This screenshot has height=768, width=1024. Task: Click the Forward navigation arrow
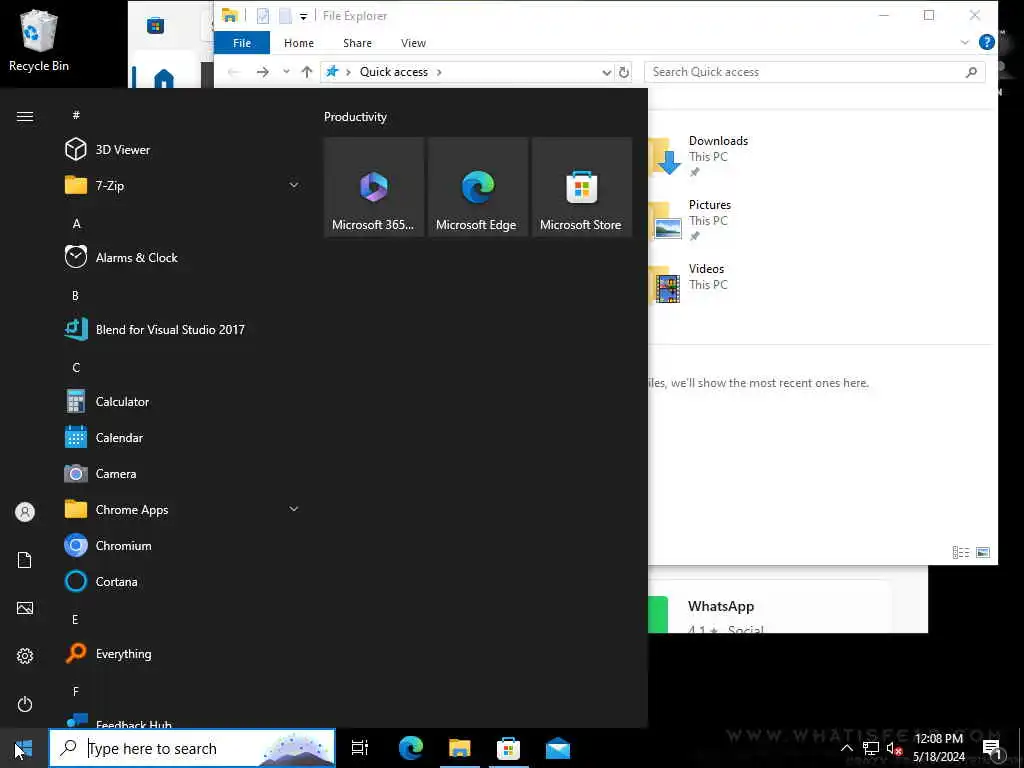(x=263, y=72)
